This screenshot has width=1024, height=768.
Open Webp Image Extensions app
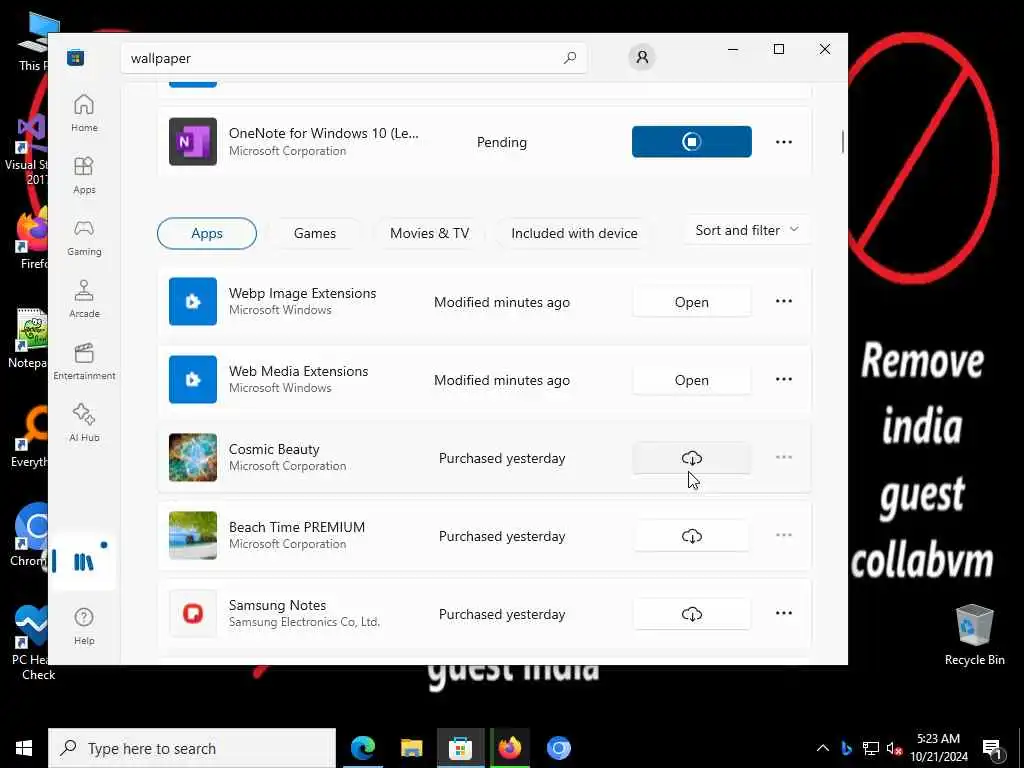tap(692, 302)
